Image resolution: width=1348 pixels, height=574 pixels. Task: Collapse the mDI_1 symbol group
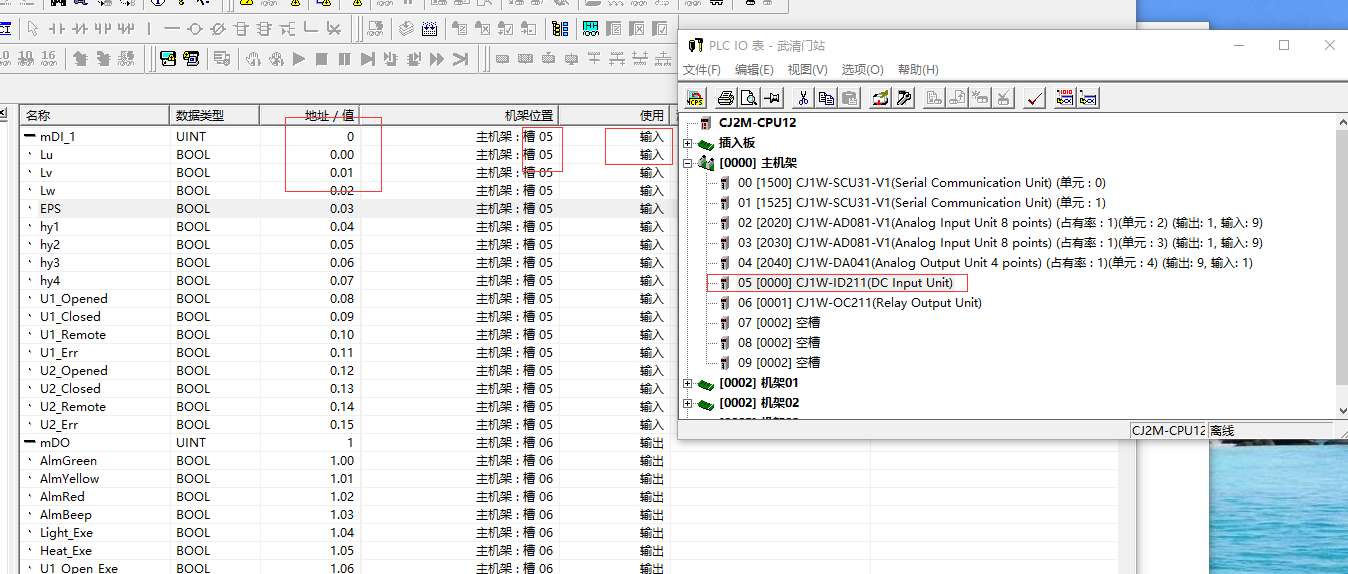pyautogui.click(x=29, y=137)
